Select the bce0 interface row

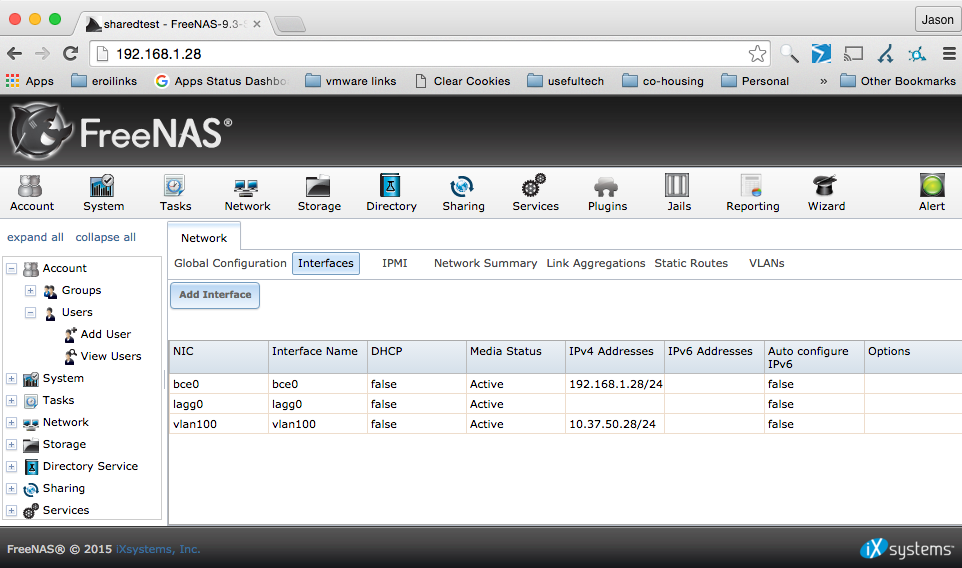[565, 384]
